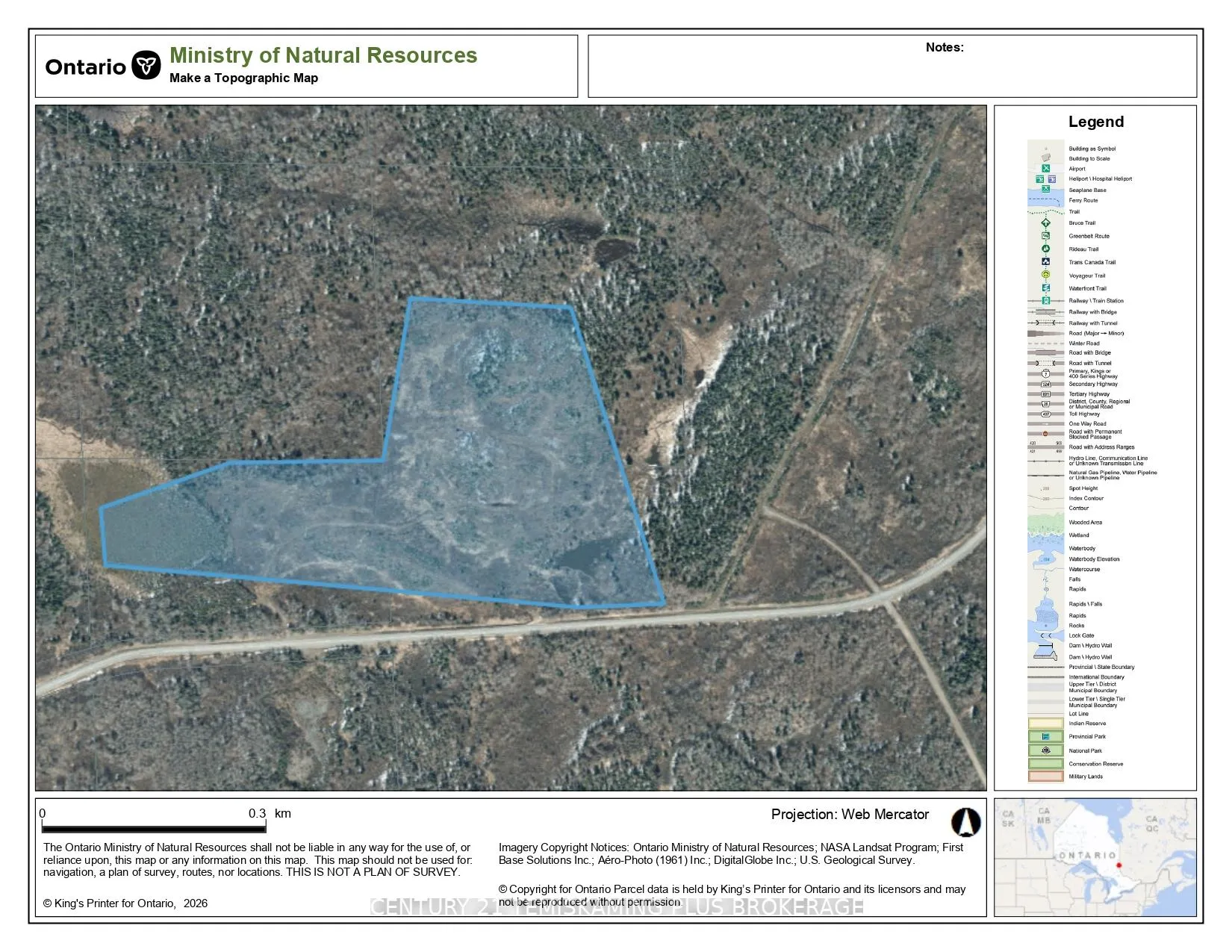The height and width of the screenshot is (952, 1232).
Task: Click the National Park legend symbol
Action: (x=1045, y=750)
